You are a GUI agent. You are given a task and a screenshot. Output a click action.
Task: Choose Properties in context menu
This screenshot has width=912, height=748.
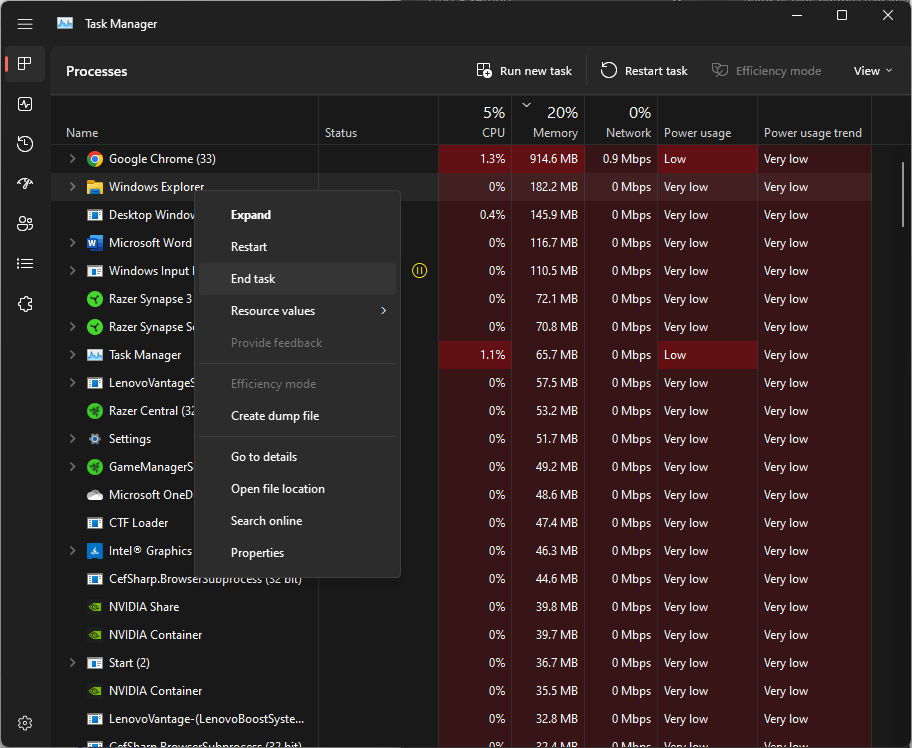pos(297,553)
